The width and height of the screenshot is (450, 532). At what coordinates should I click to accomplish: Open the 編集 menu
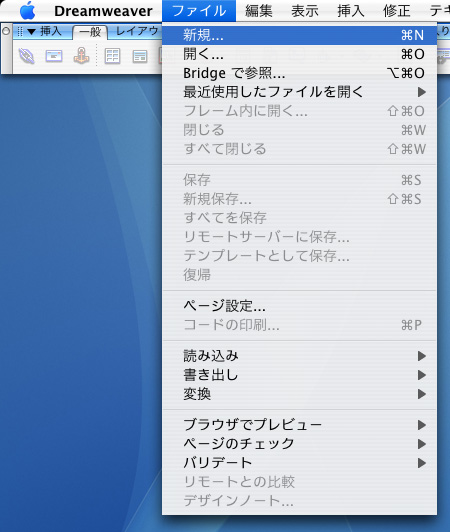pyautogui.click(x=259, y=11)
